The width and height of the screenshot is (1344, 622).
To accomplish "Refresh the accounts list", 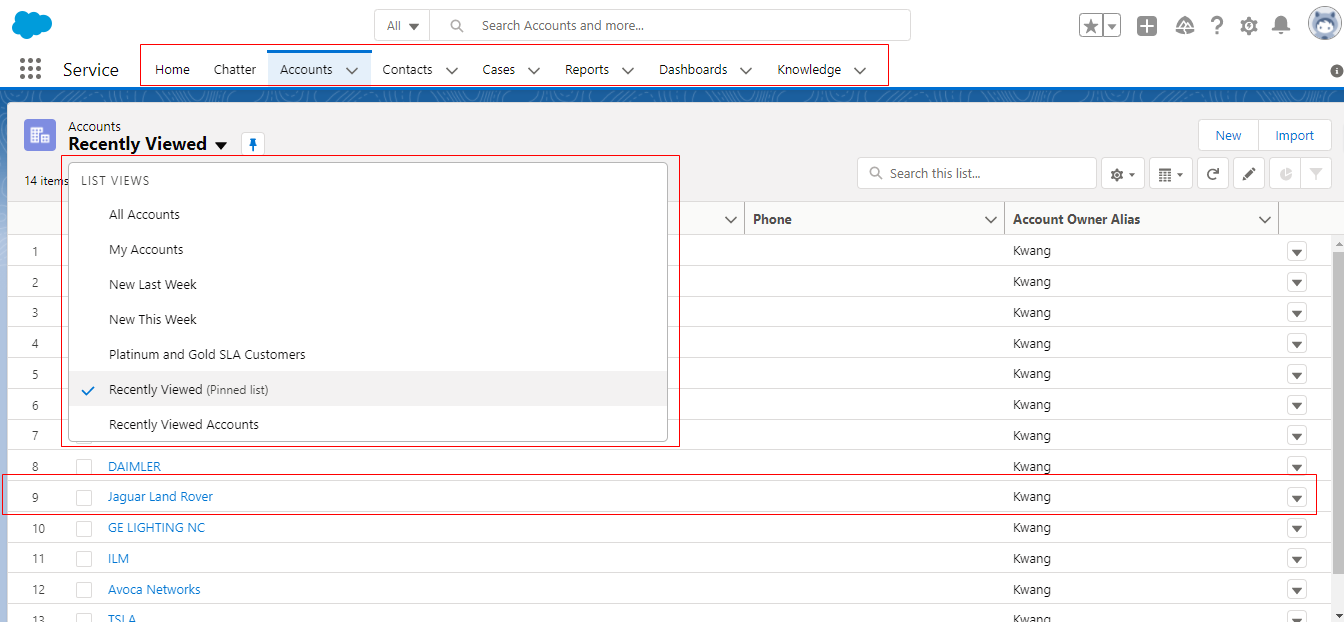I will coord(1212,174).
